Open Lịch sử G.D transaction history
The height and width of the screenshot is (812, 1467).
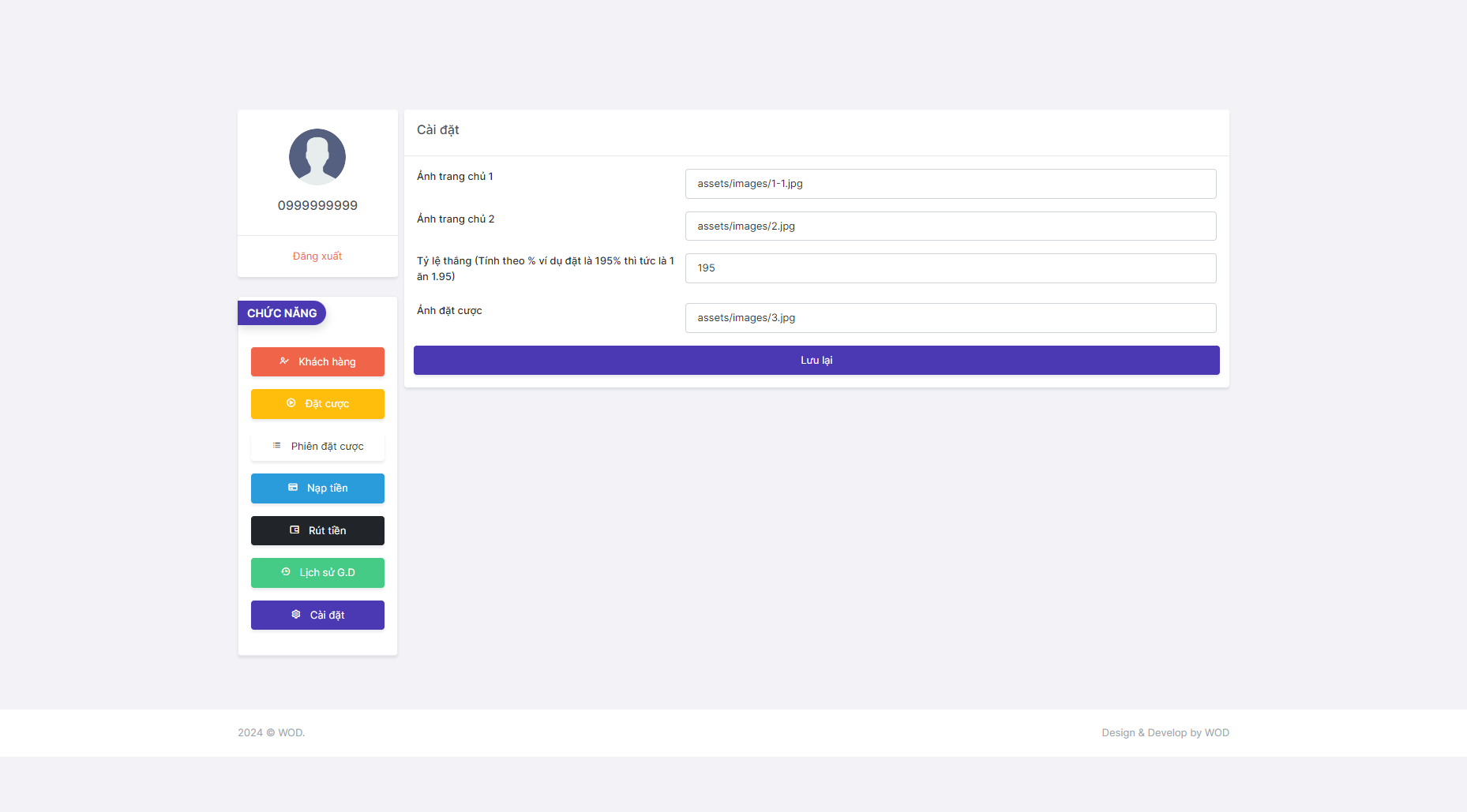[x=317, y=573]
